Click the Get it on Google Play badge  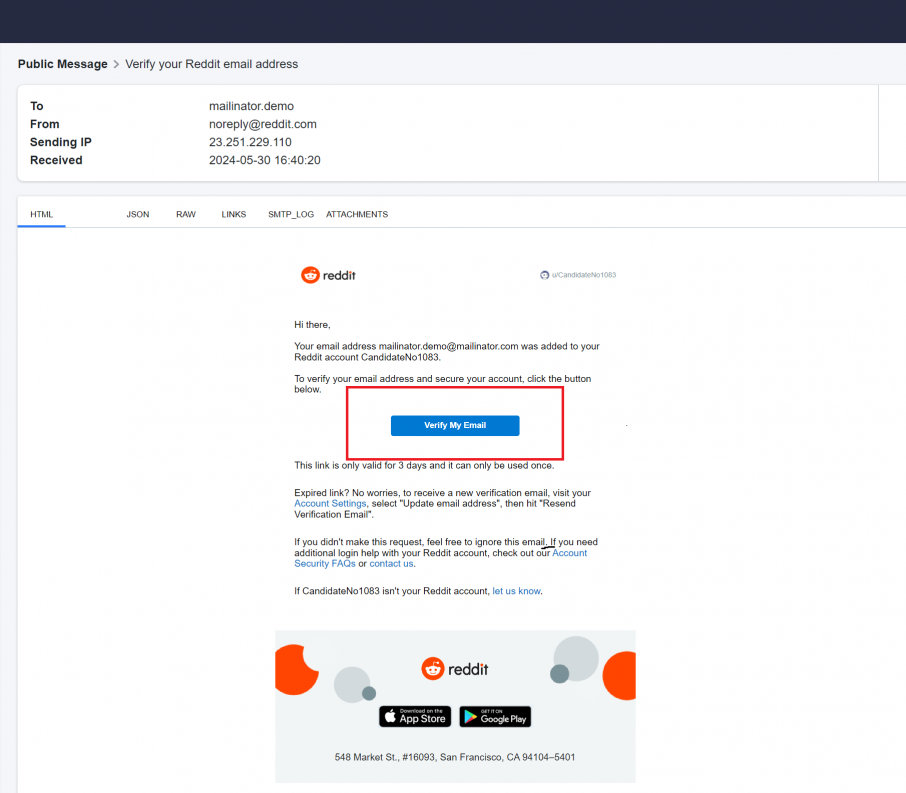[494, 716]
